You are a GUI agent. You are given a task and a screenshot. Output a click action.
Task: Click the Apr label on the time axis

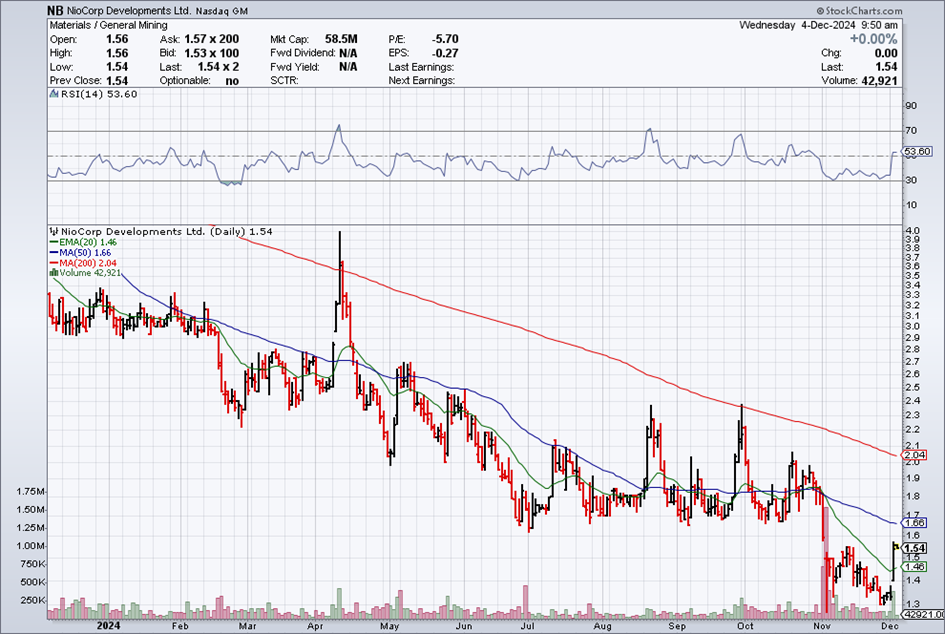[316, 626]
